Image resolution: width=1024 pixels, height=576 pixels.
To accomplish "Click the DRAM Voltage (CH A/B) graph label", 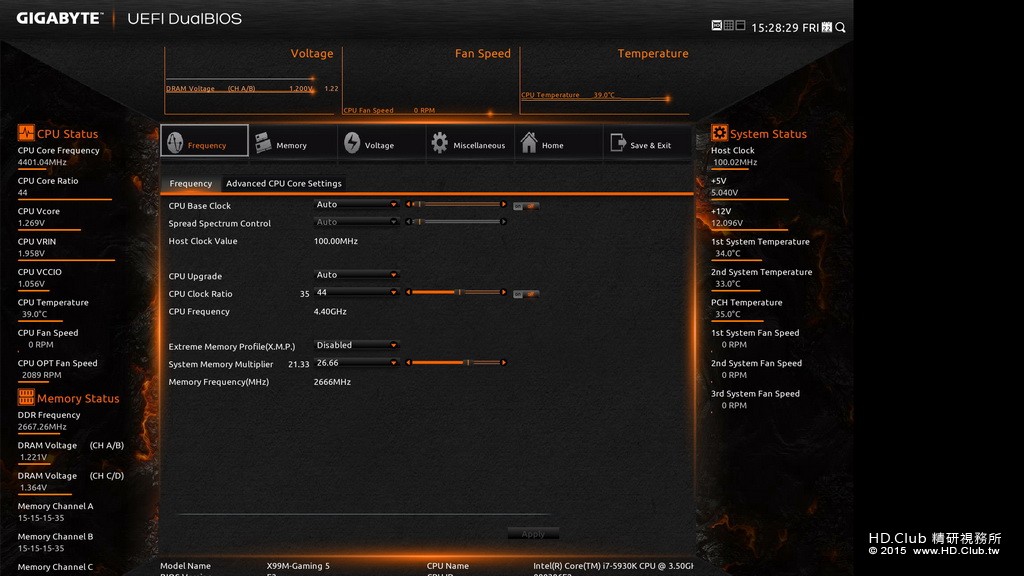I will point(210,88).
